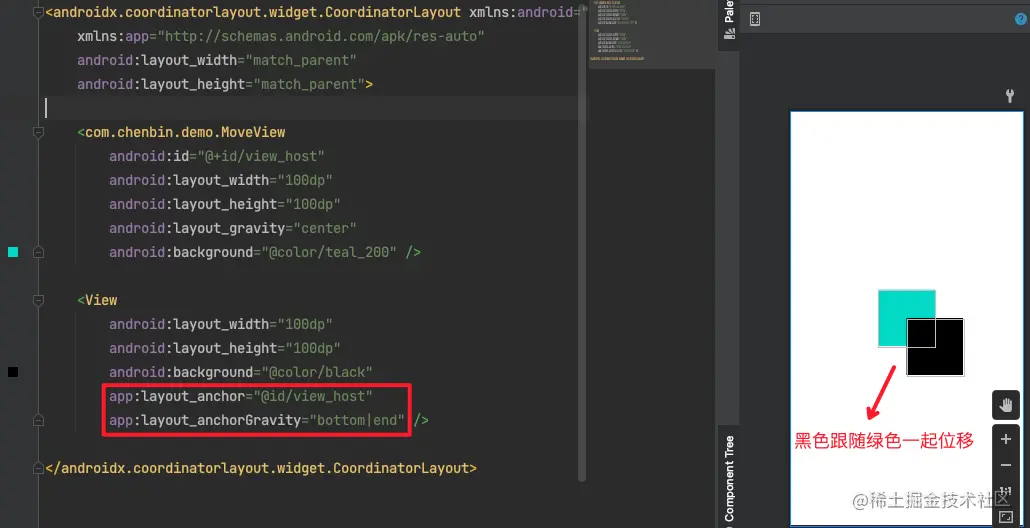Zoom out of the design preview
Screen dimensions: 1030x528
click(1006, 466)
